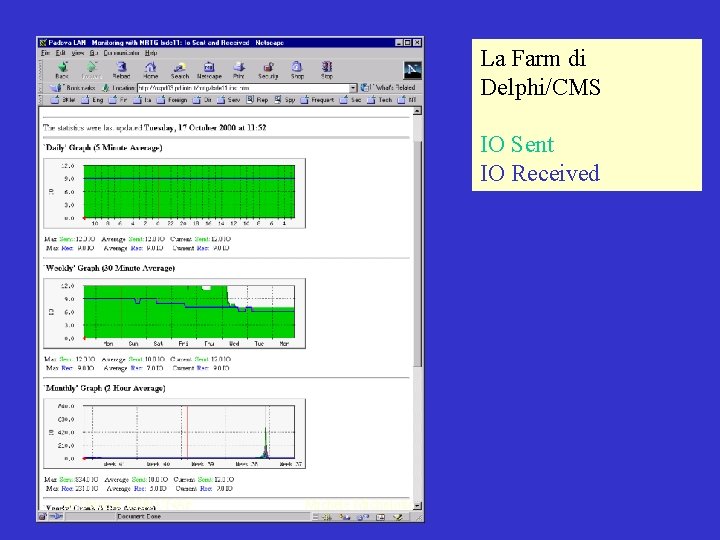Click the "IO Sent" legend text on the slide
Image resolution: width=720 pixels, height=540 pixels.
[517, 144]
